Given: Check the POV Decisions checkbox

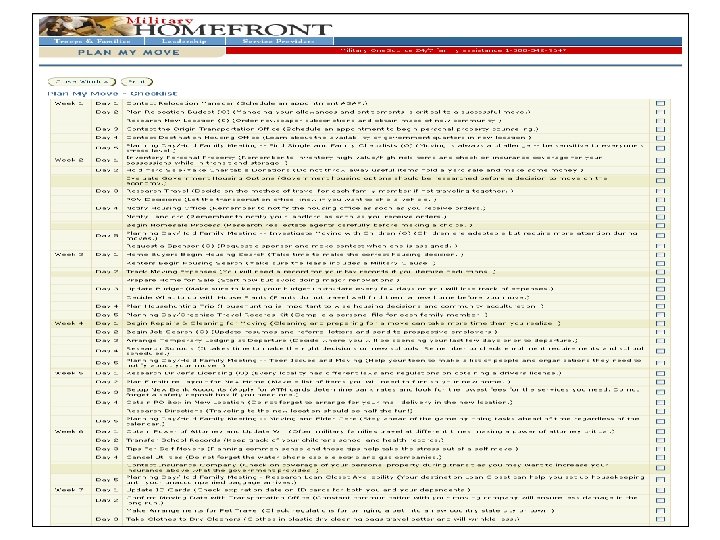Looking at the screenshot, I should [660, 200].
